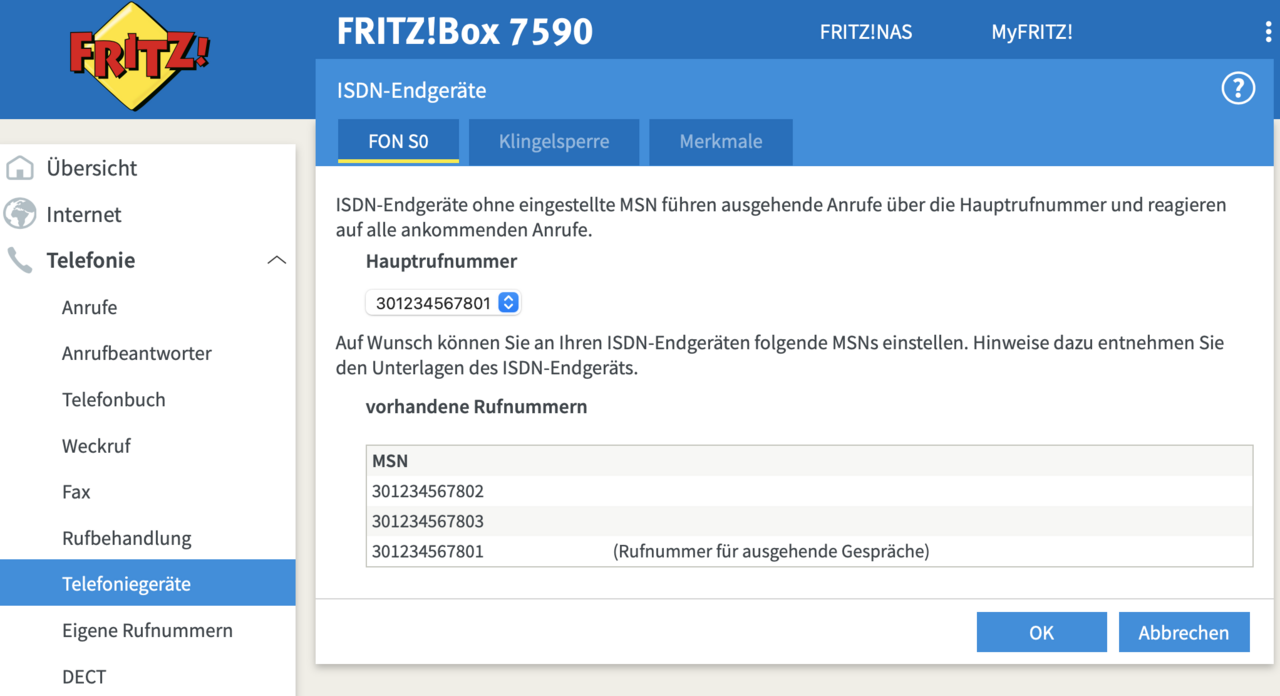Confirm settings with the OK button
The image size is (1280, 696).
(1041, 632)
